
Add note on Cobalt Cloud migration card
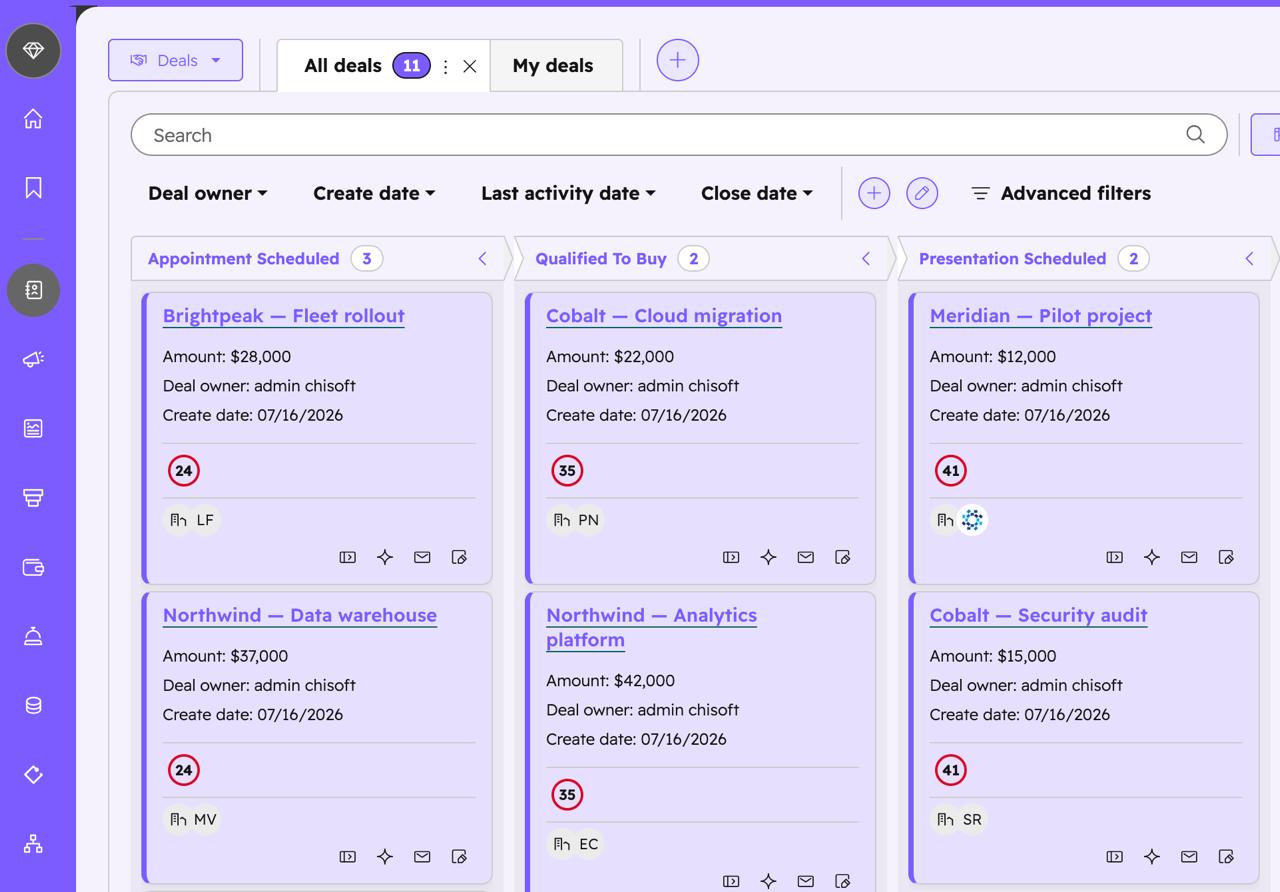pos(842,557)
